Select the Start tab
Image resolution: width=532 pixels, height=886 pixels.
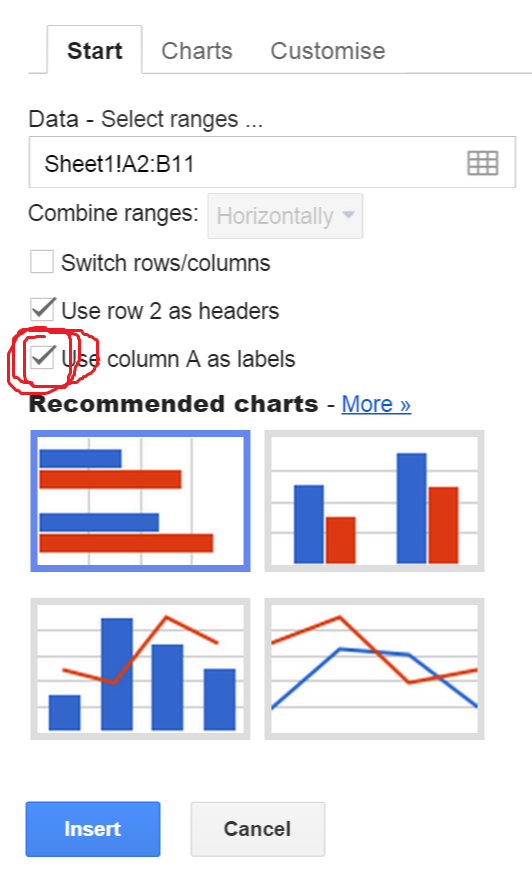pos(94,50)
